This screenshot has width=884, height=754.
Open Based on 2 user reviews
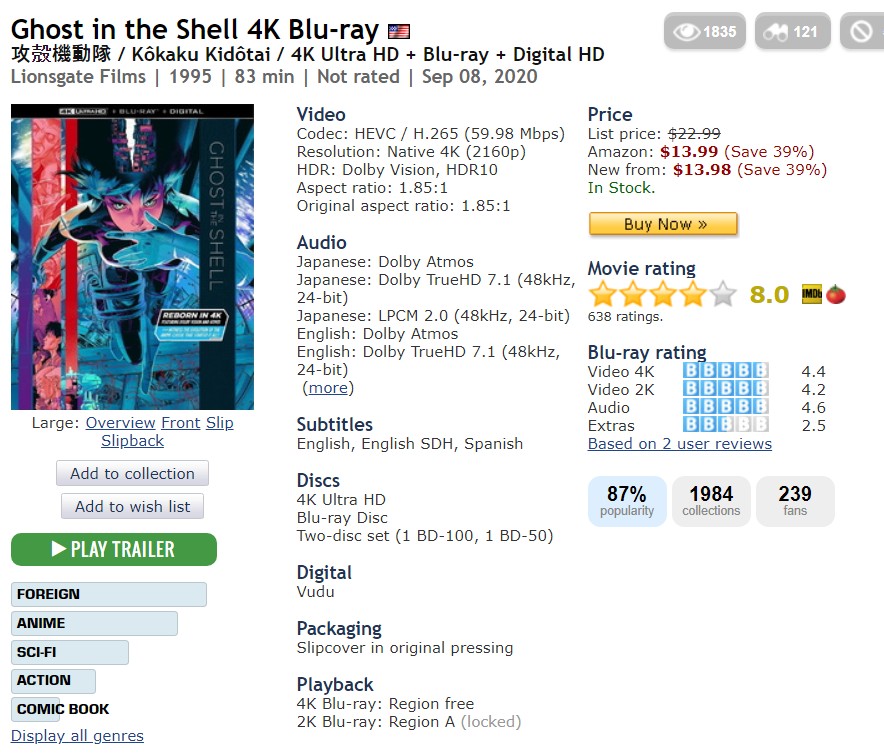point(679,443)
